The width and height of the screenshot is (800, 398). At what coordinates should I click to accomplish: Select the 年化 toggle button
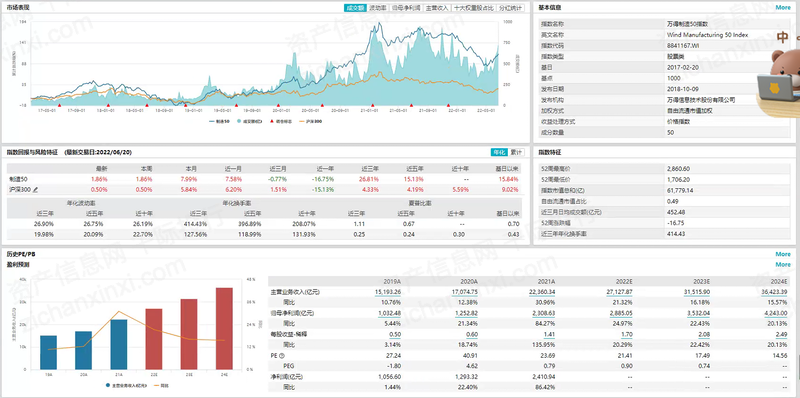[x=499, y=152]
